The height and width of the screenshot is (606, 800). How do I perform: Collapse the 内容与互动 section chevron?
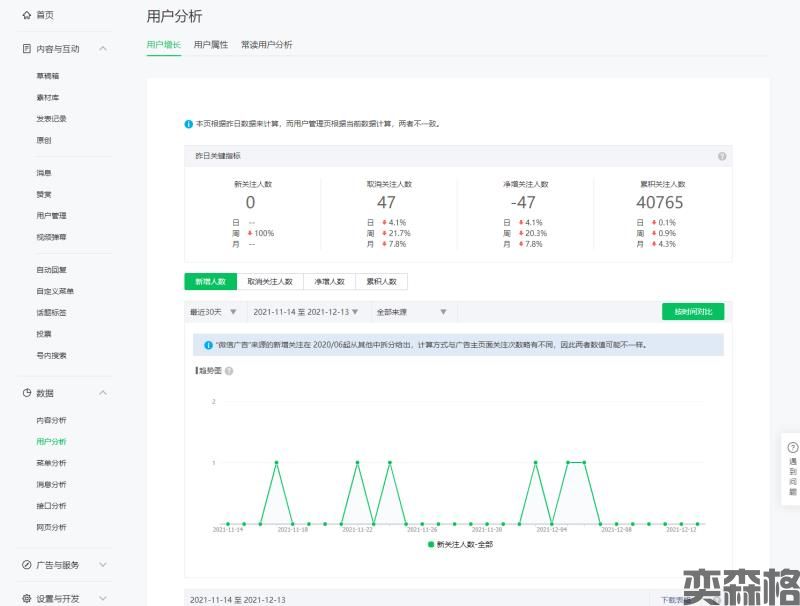103,48
